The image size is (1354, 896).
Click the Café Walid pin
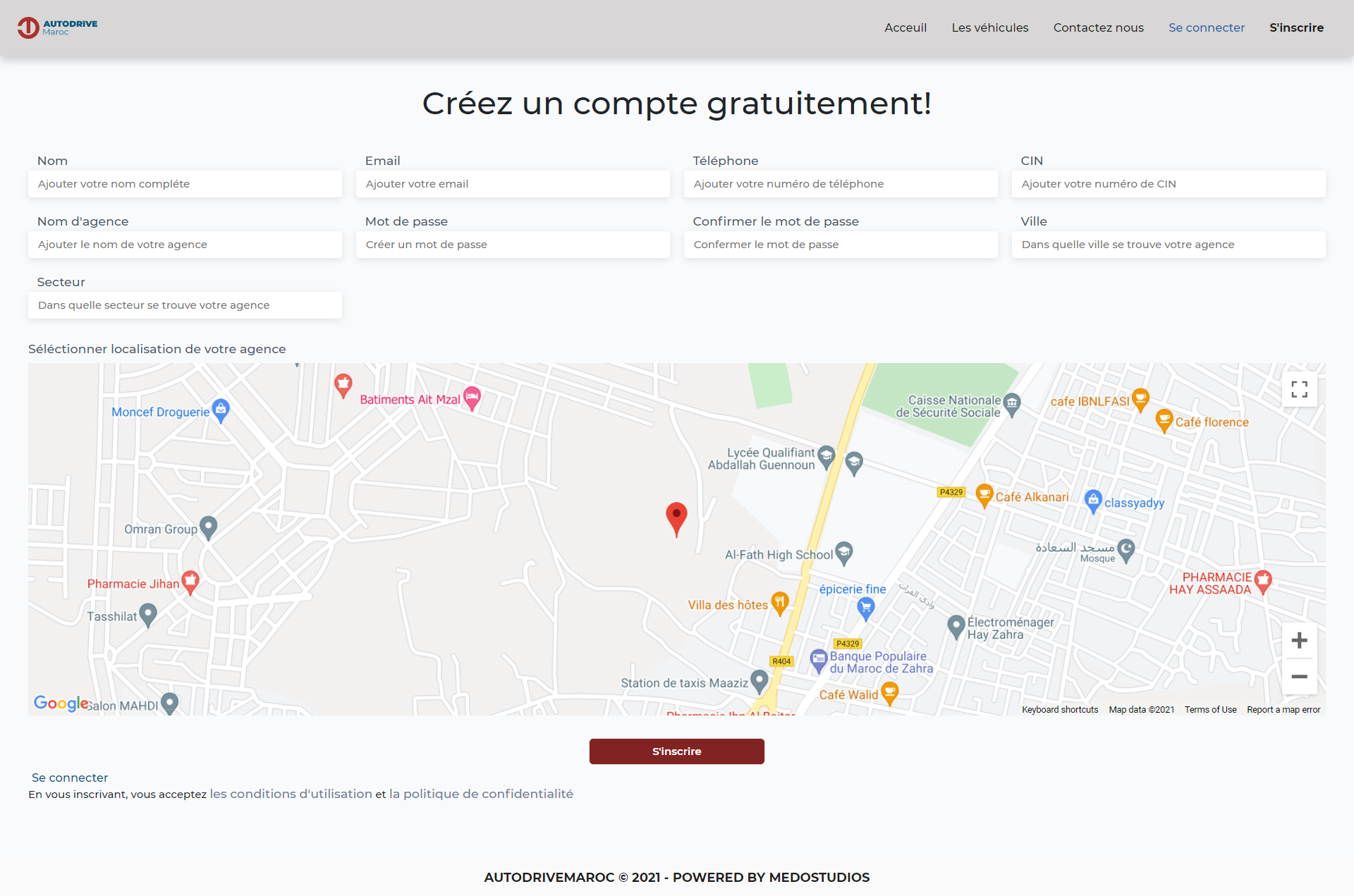[890, 694]
